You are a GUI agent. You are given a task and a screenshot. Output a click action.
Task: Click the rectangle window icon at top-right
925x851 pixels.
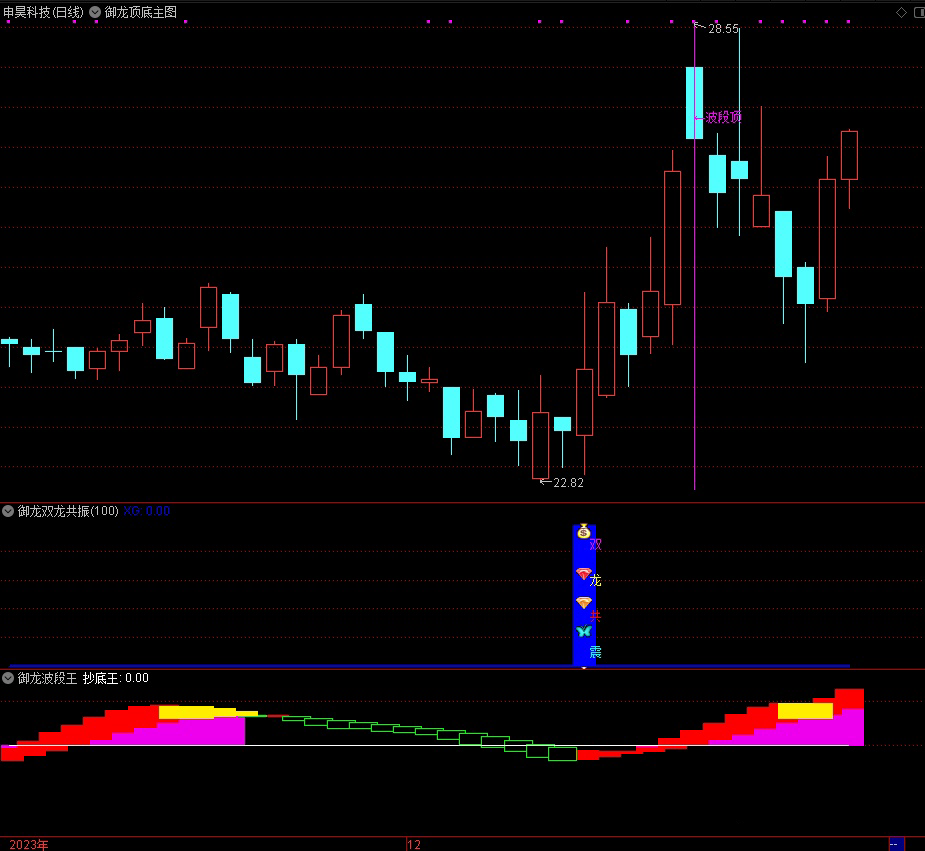click(918, 12)
